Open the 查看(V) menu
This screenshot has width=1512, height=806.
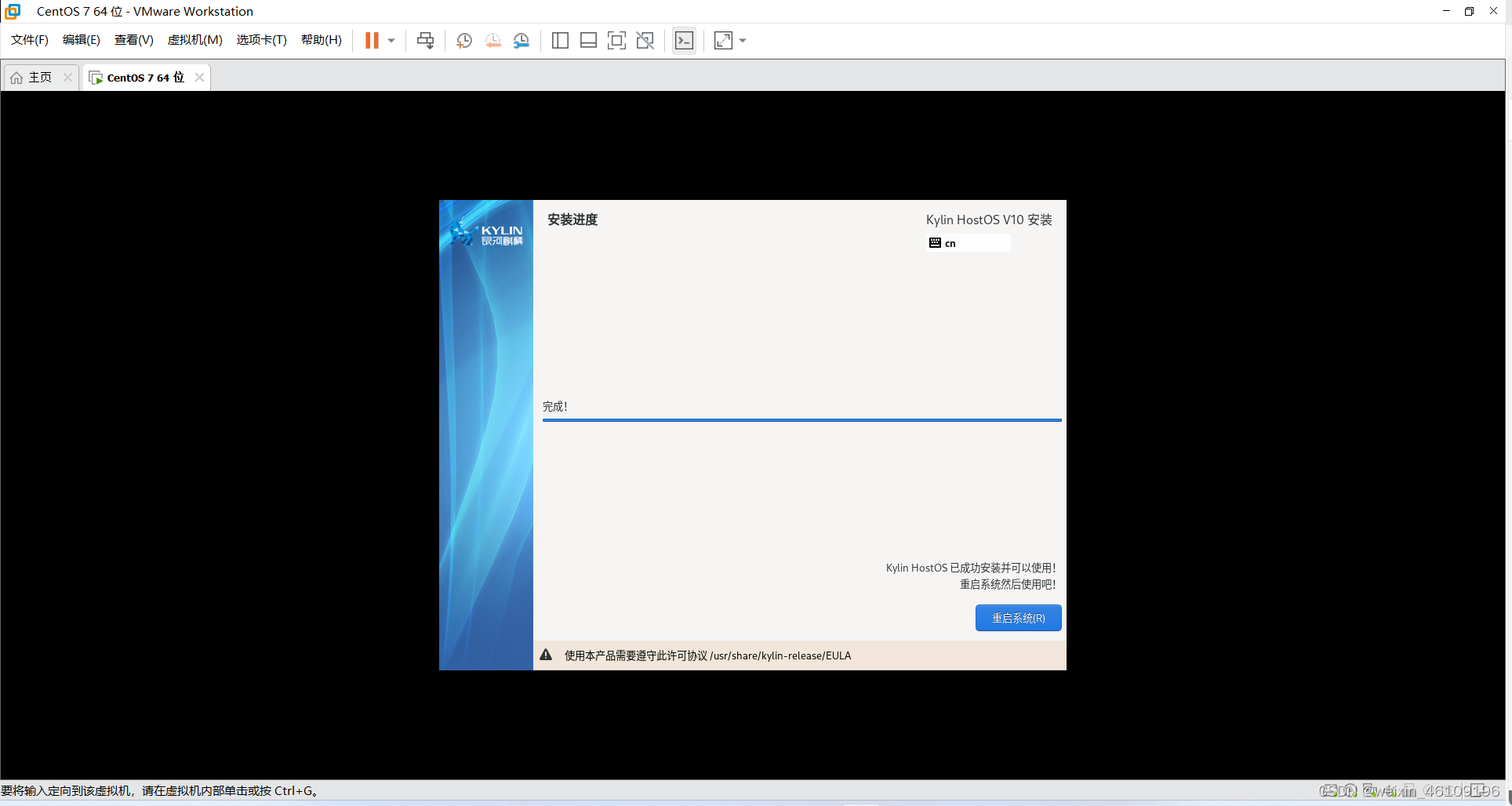point(134,40)
